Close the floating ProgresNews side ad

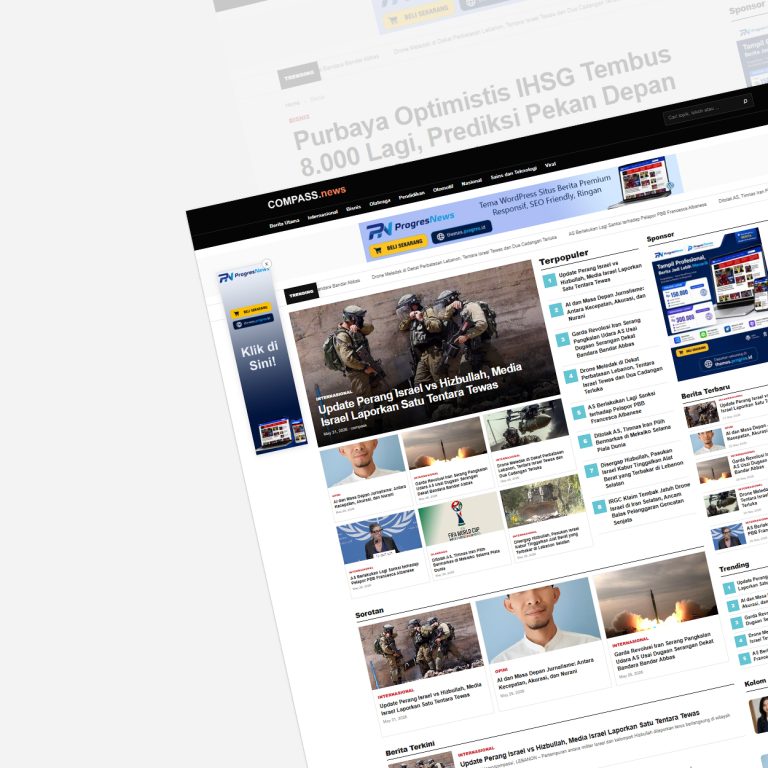[x=266, y=264]
